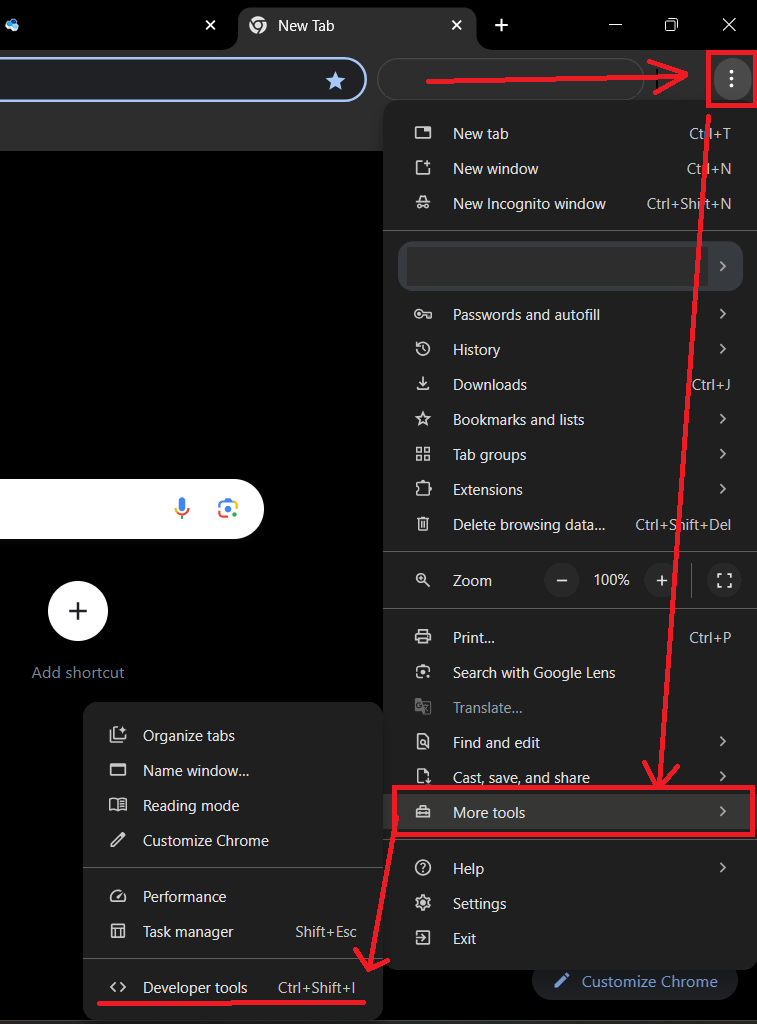Image resolution: width=757 pixels, height=1024 pixels.
Task: Click the Performance gauge icon
Action: [118, 896]
